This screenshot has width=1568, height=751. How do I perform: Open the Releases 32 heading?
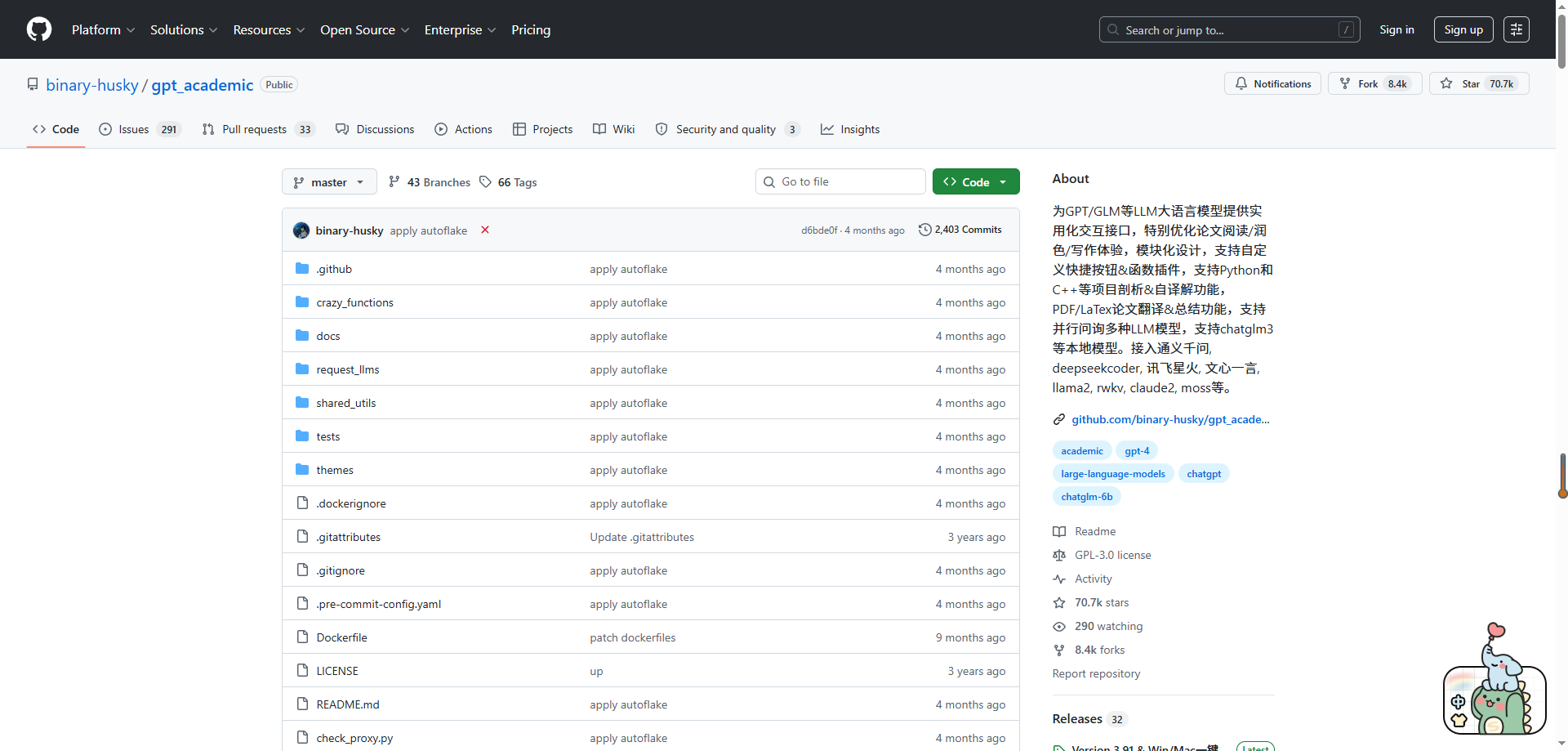coord(1089,719)
